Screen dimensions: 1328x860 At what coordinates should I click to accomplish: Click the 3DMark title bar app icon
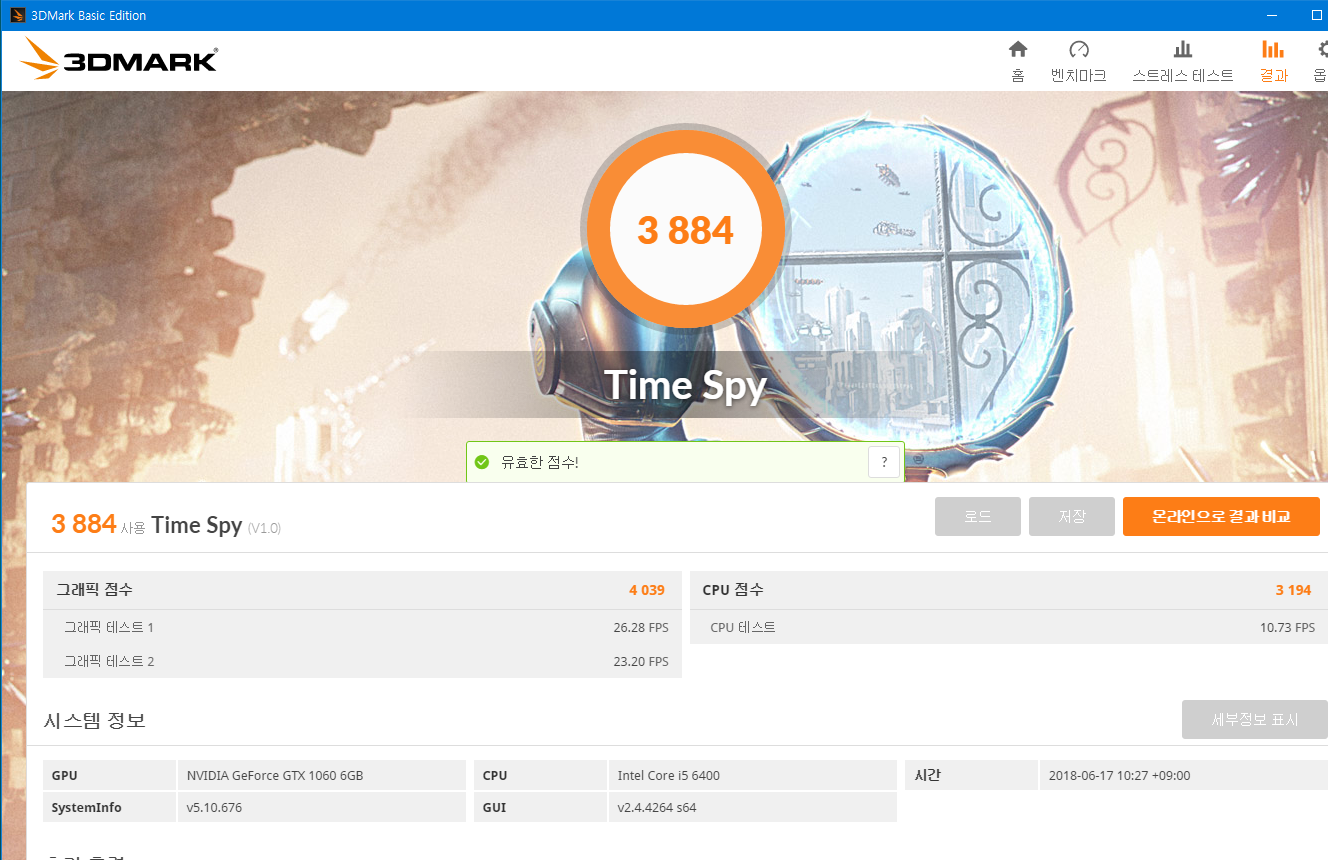(x=18, y=15)
